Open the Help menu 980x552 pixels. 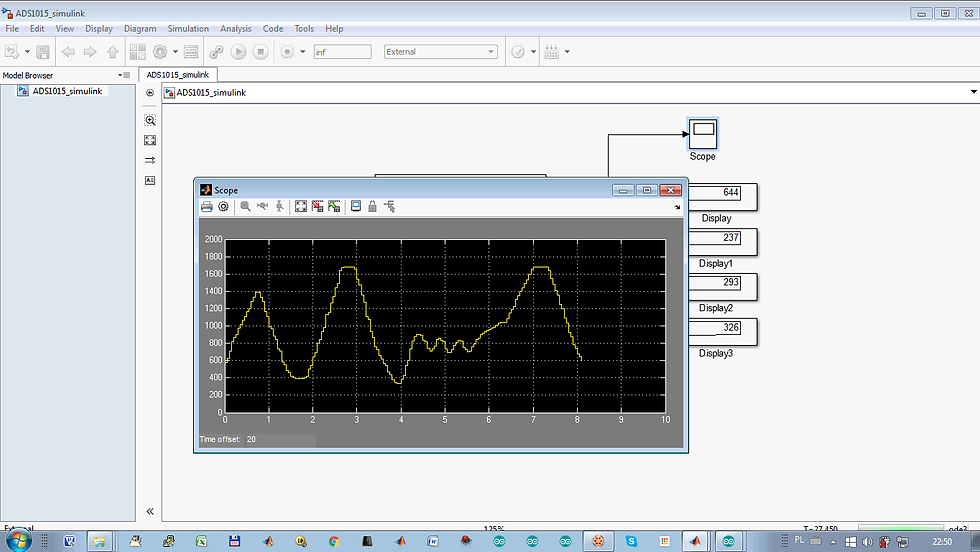pyautogui.click(x=334, y=29)
